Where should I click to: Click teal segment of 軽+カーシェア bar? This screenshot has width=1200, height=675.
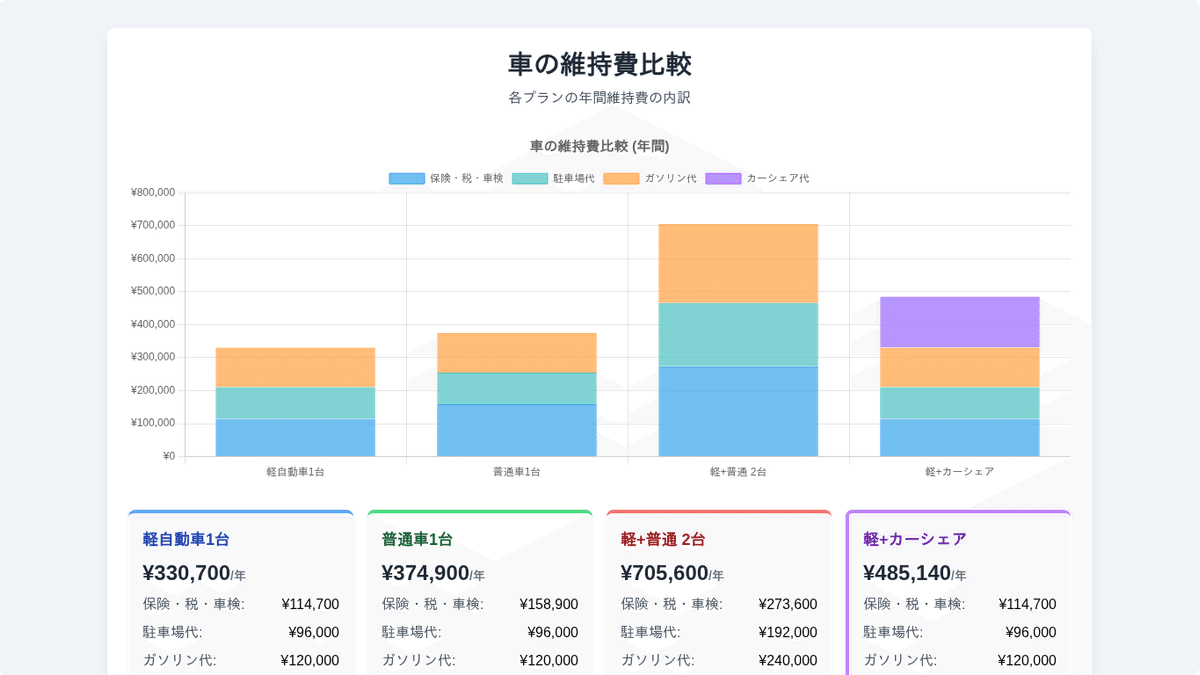(959, 403)
